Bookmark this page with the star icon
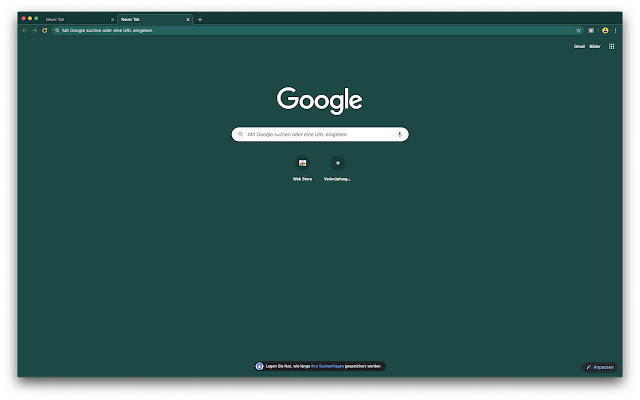 [578, 31]
